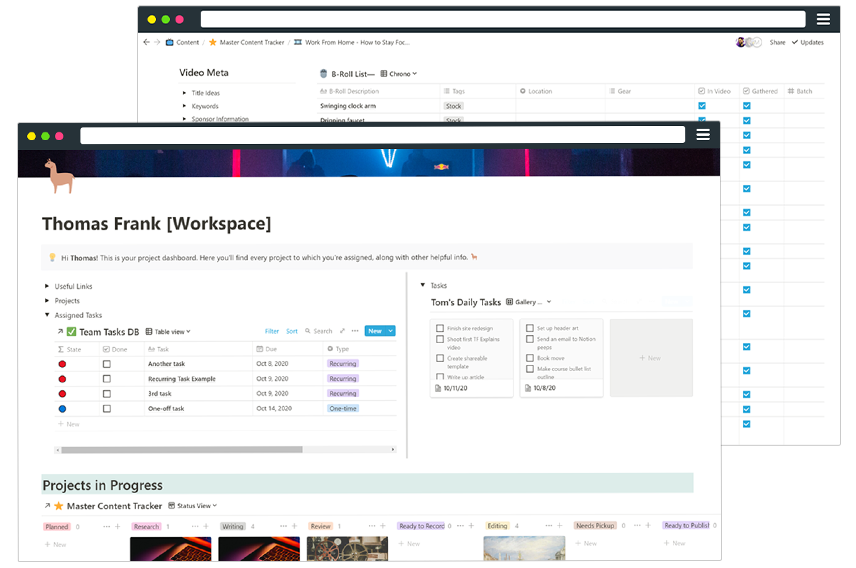Screen dimensions: 856x568
Task: Open the Gallery view dropdown
Action: [x=528, y=302]
